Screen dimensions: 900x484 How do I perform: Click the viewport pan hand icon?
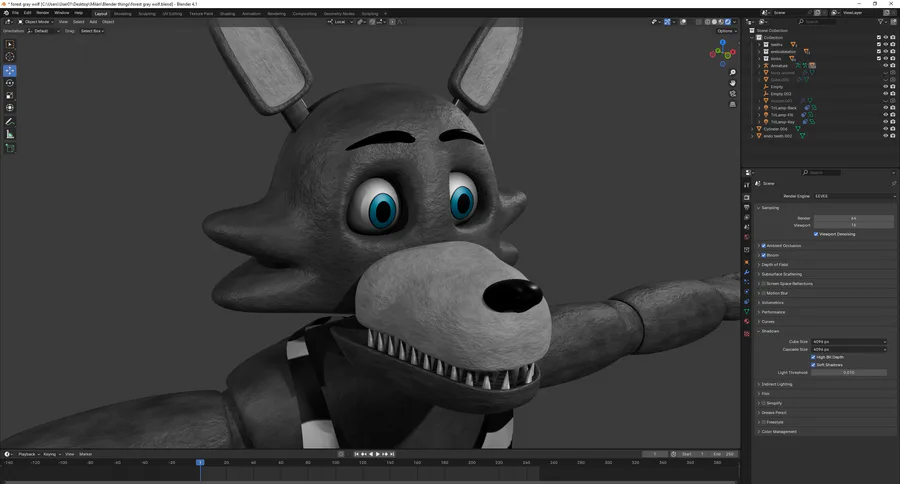[732, 83]
